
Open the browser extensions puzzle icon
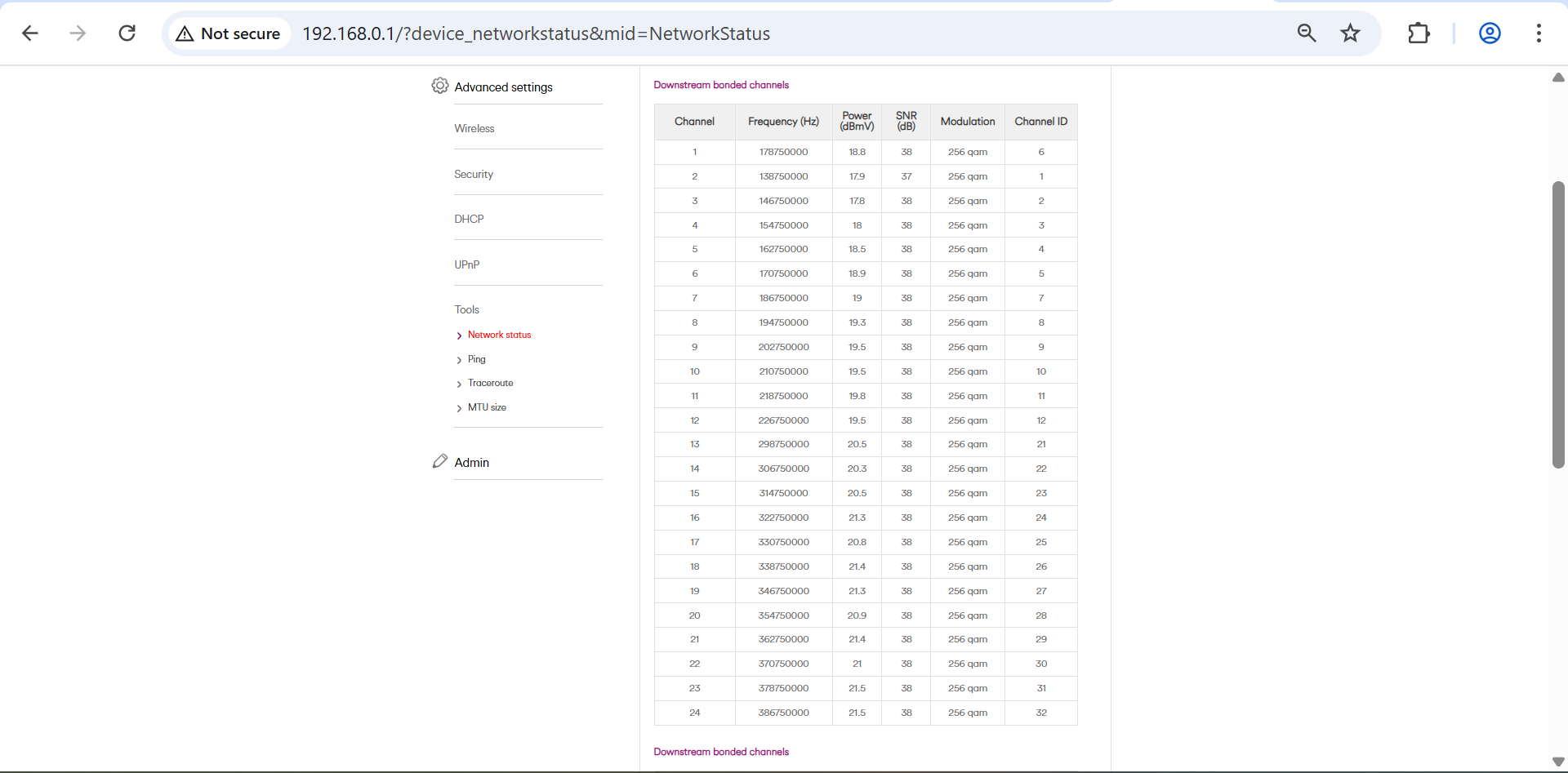click(x=1419, y=33)
